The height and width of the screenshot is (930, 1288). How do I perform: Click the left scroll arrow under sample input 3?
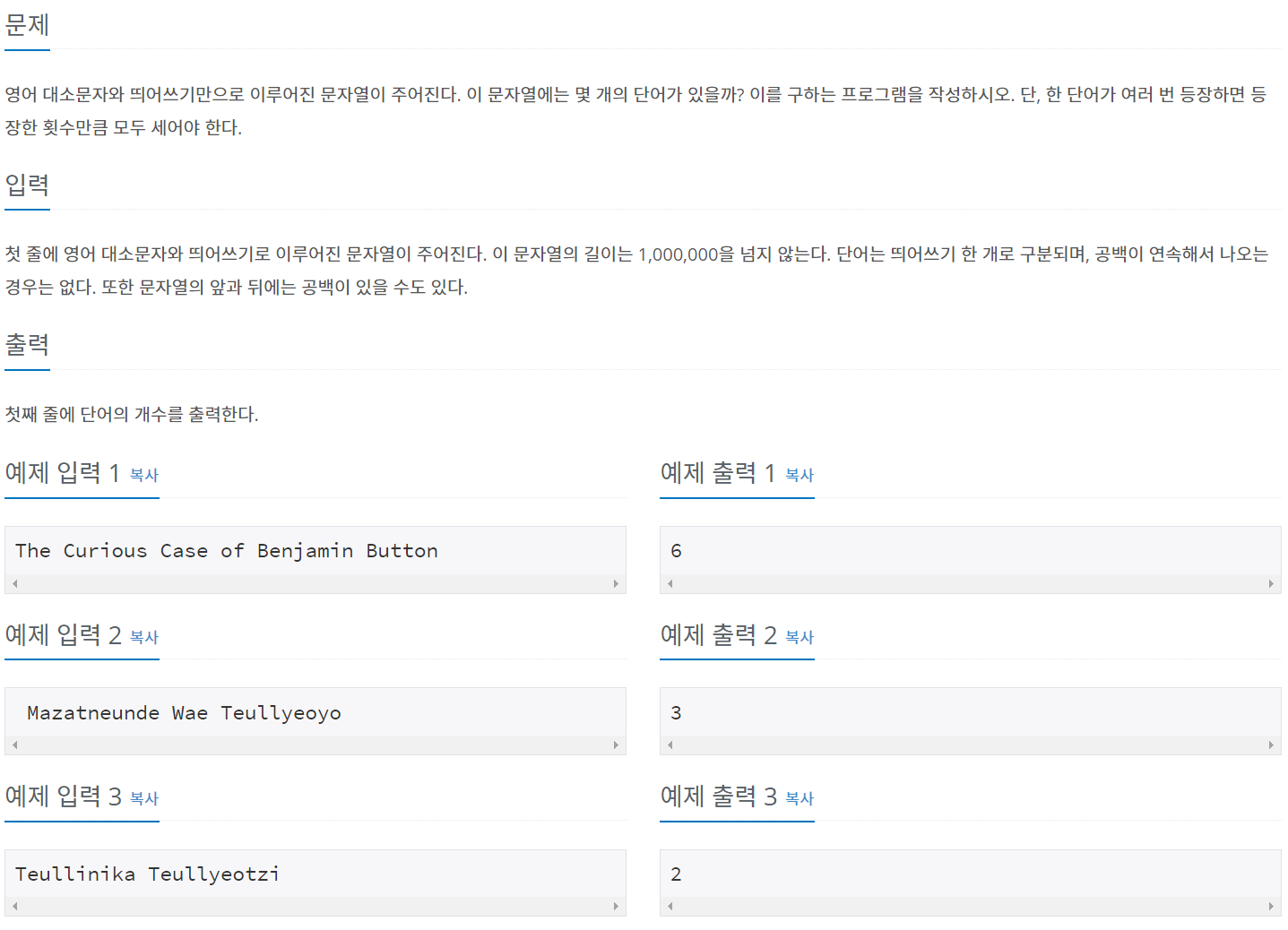point(14,906)
